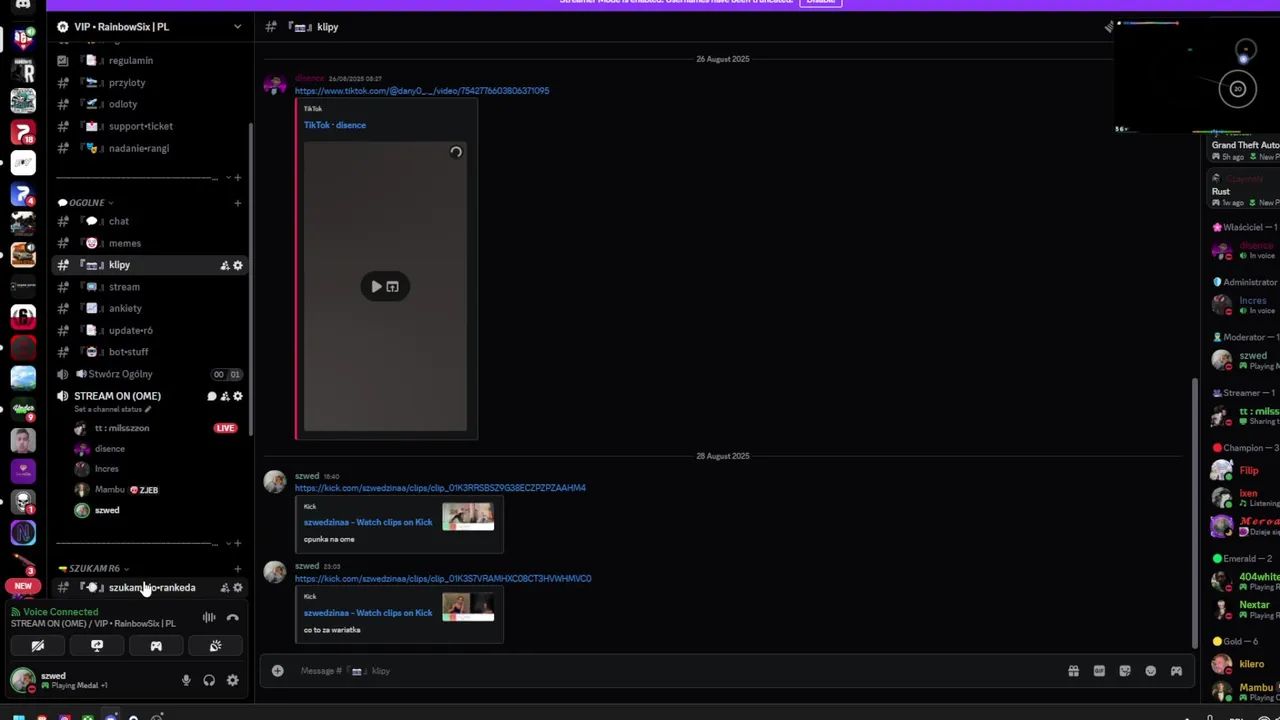The image size is (1280, 720).
Task: Click Set a channel status
Action: coord(112,410)
